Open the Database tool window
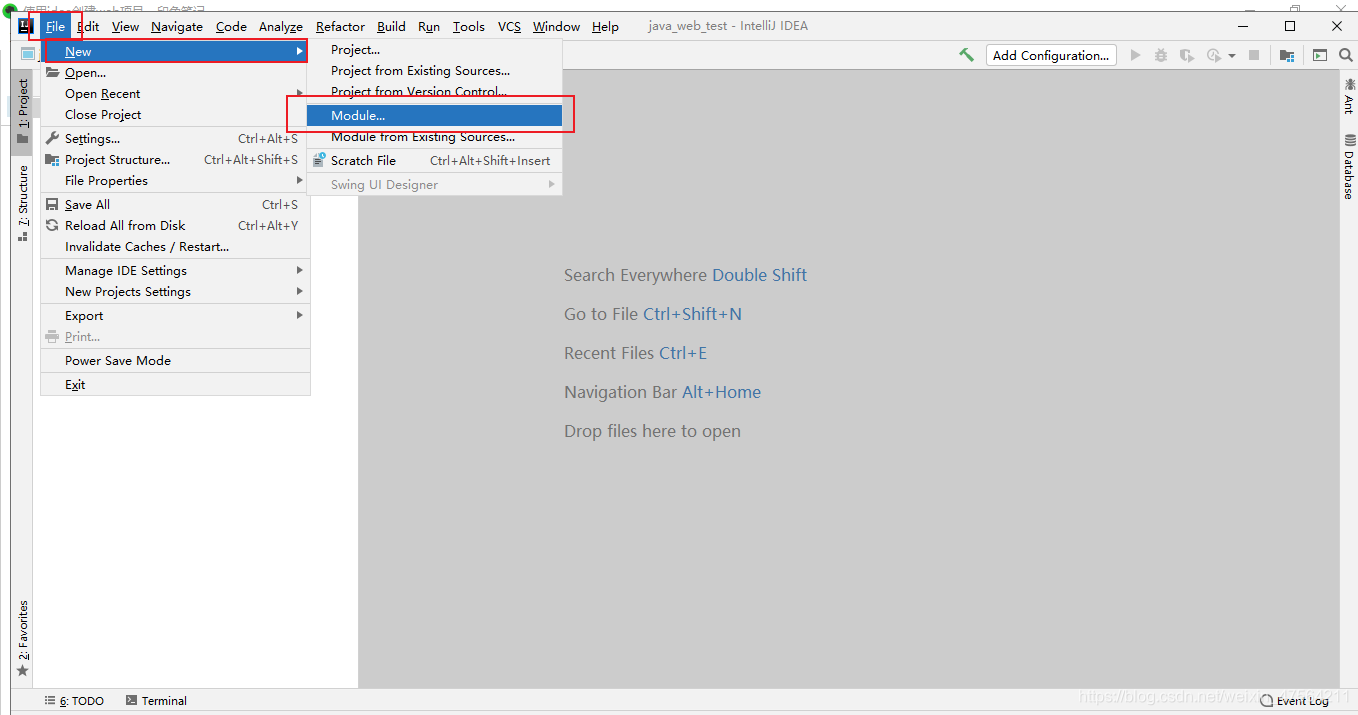Screen dimensions: 1358x715 pyautogui.click(x=1349, y=167)
